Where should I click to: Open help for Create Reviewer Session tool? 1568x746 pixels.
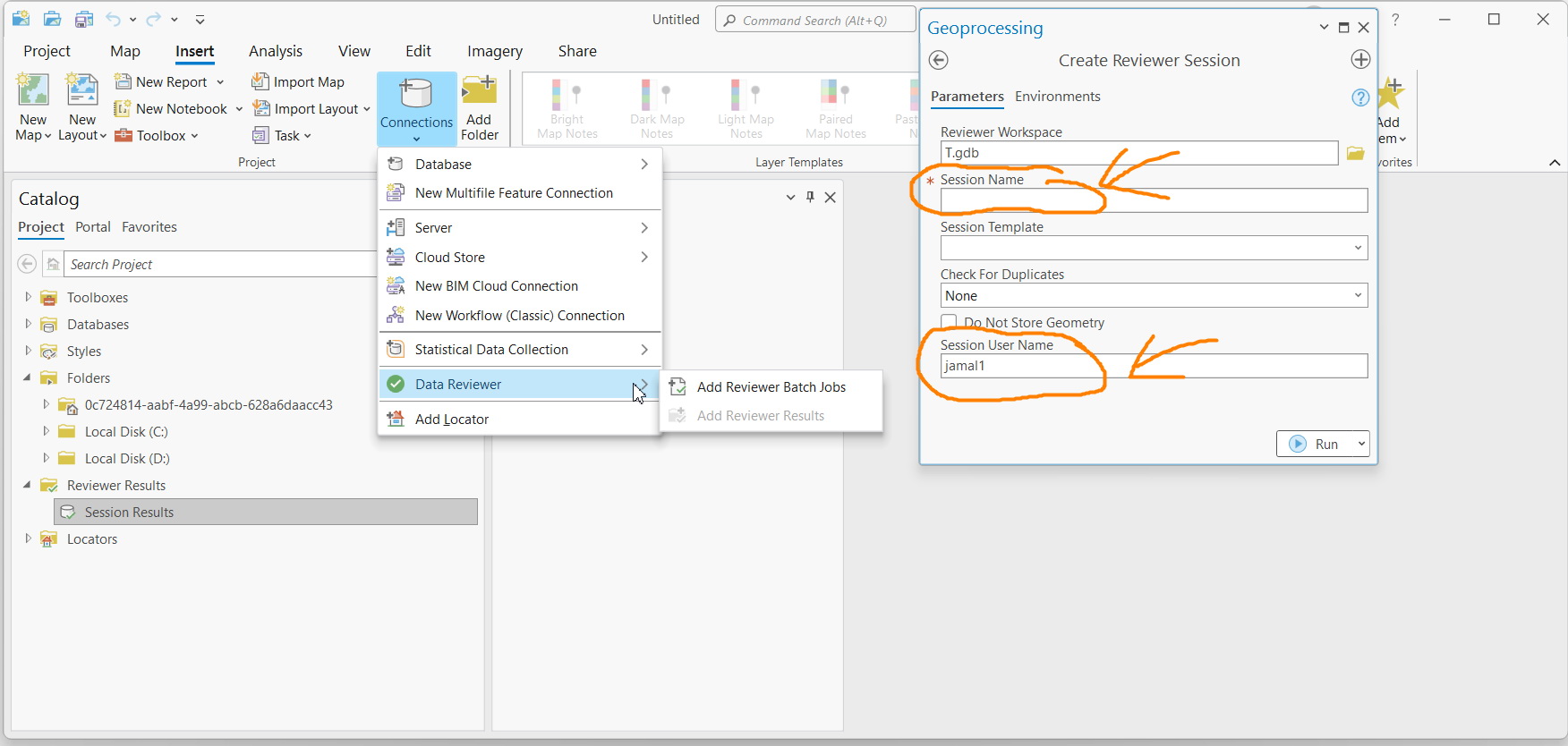[1360, 97]
